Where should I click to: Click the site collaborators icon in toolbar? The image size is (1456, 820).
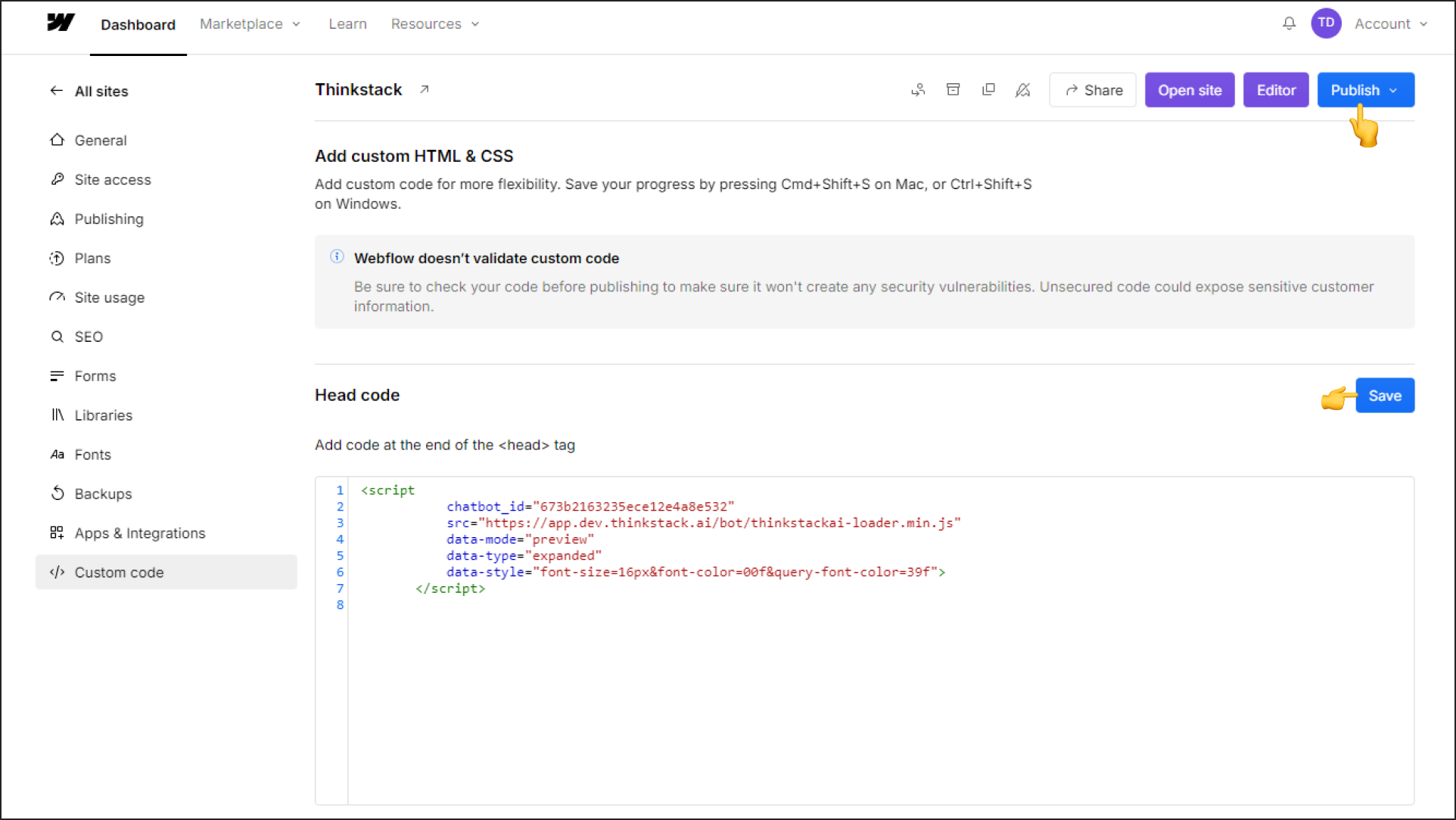(x=918, y=90)
